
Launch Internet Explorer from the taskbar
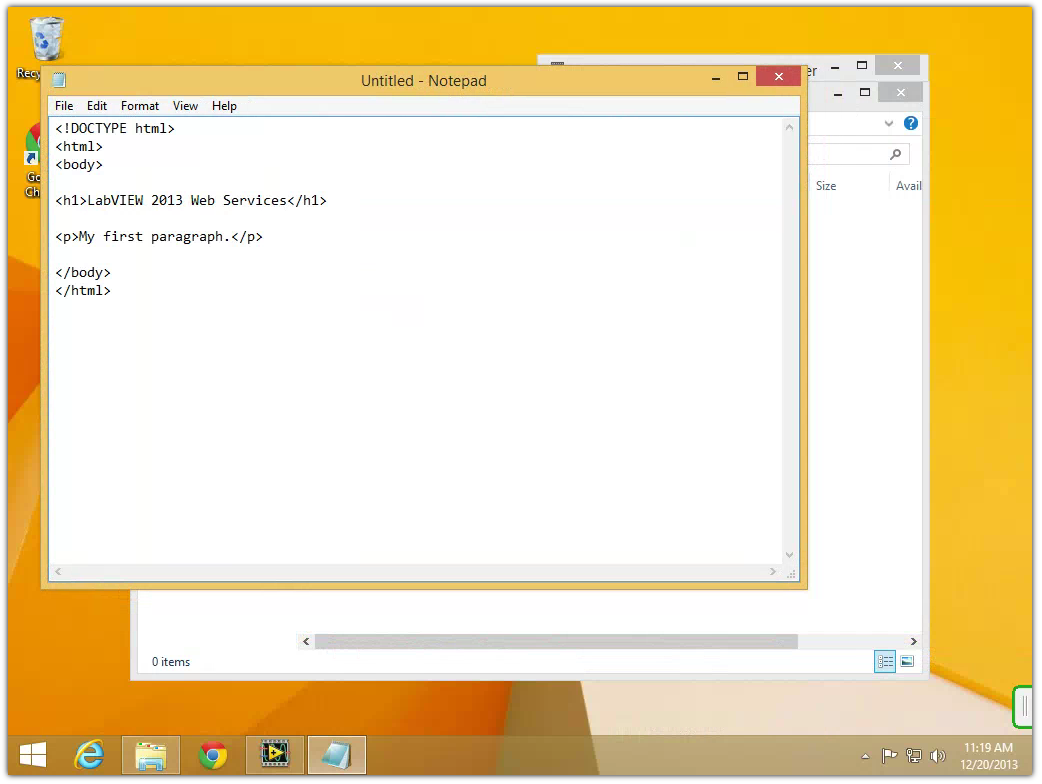pos(90,755)
